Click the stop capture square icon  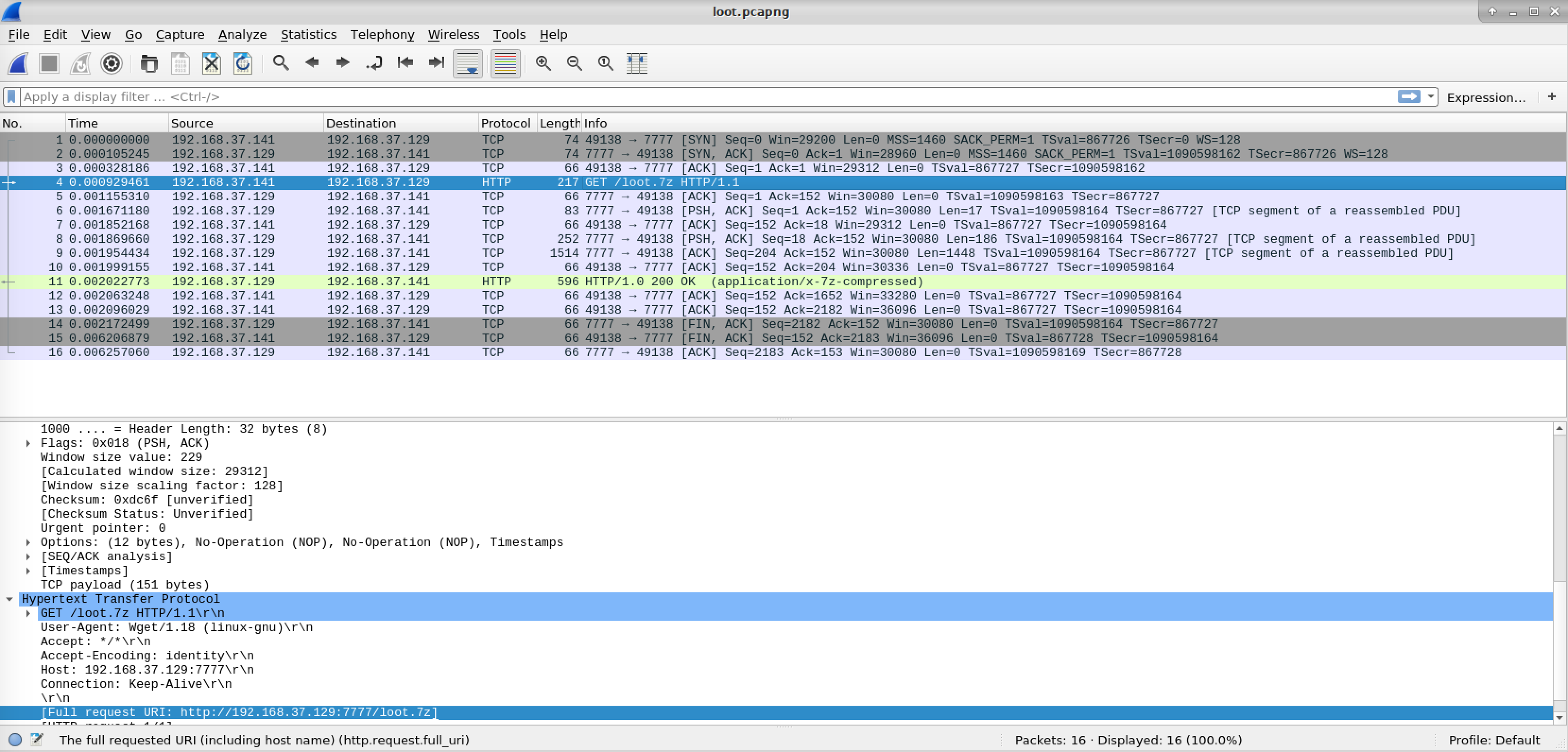coord(49,63)
